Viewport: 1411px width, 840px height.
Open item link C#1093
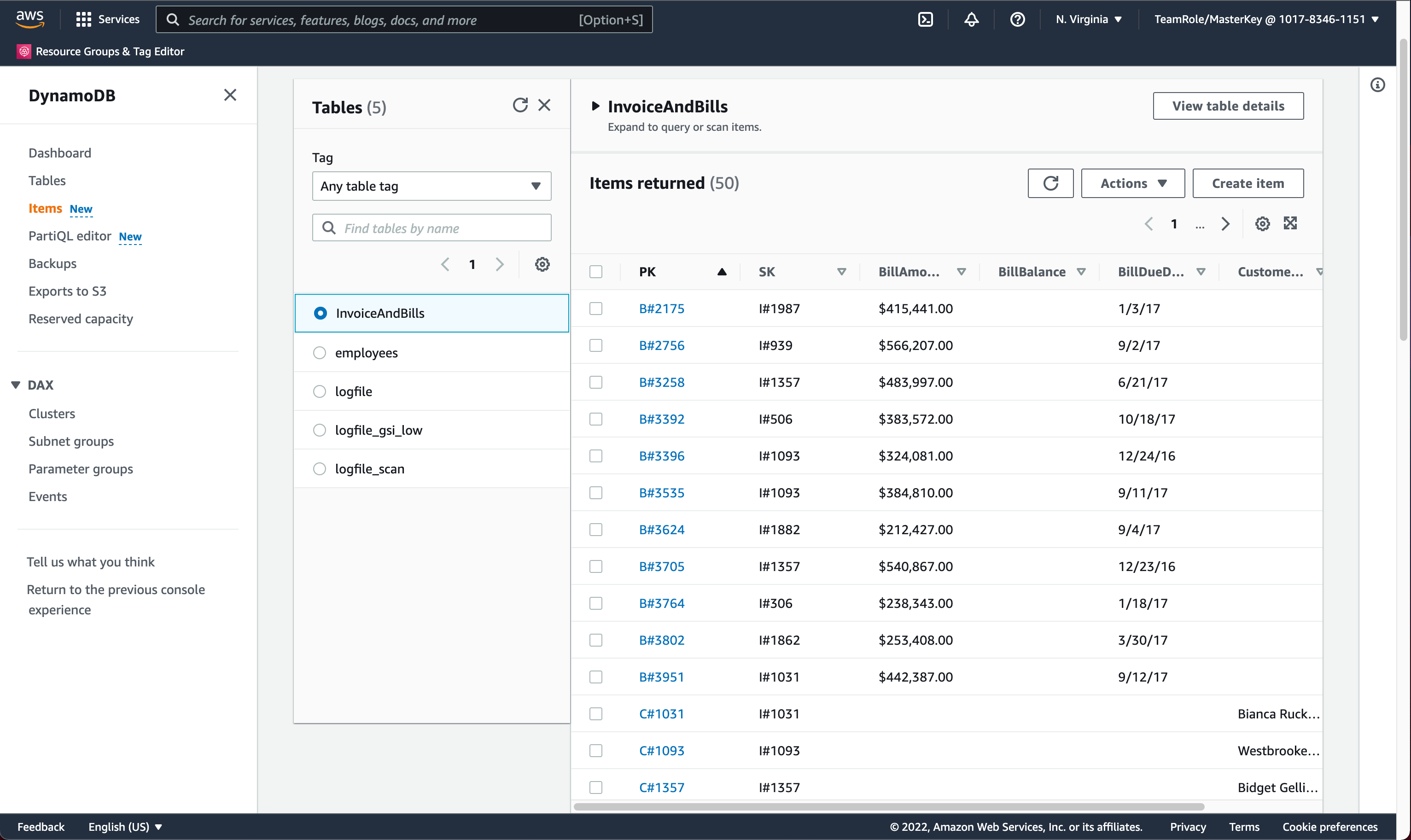pos(661,751)
